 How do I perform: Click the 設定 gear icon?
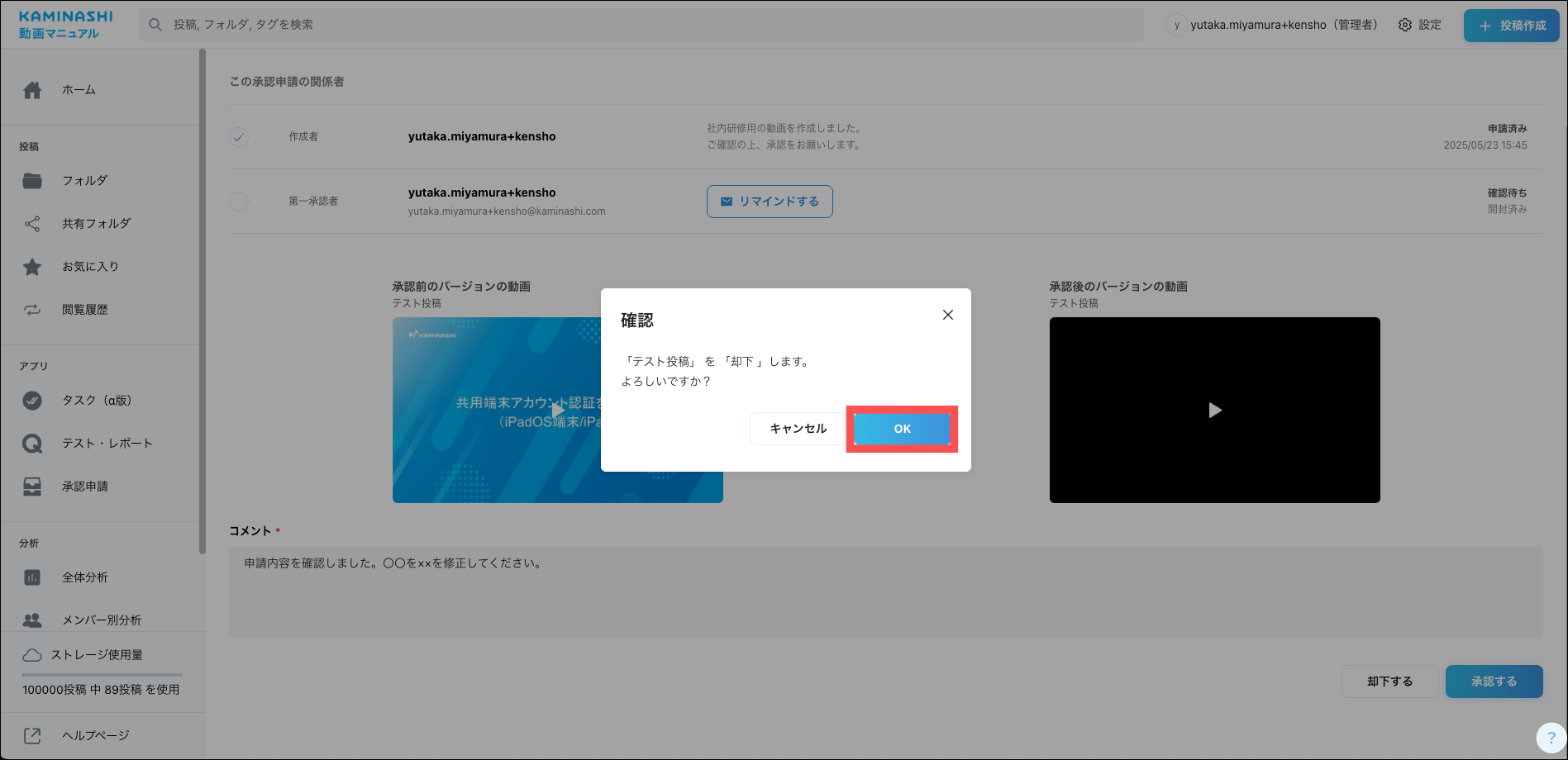coord(1405,25)
